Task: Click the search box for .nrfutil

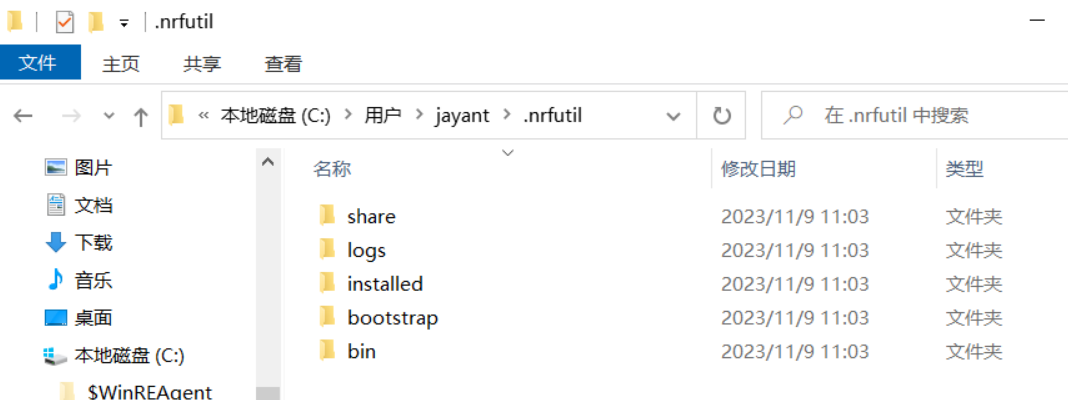Action: pyautogui.click(x=913, y=116)
